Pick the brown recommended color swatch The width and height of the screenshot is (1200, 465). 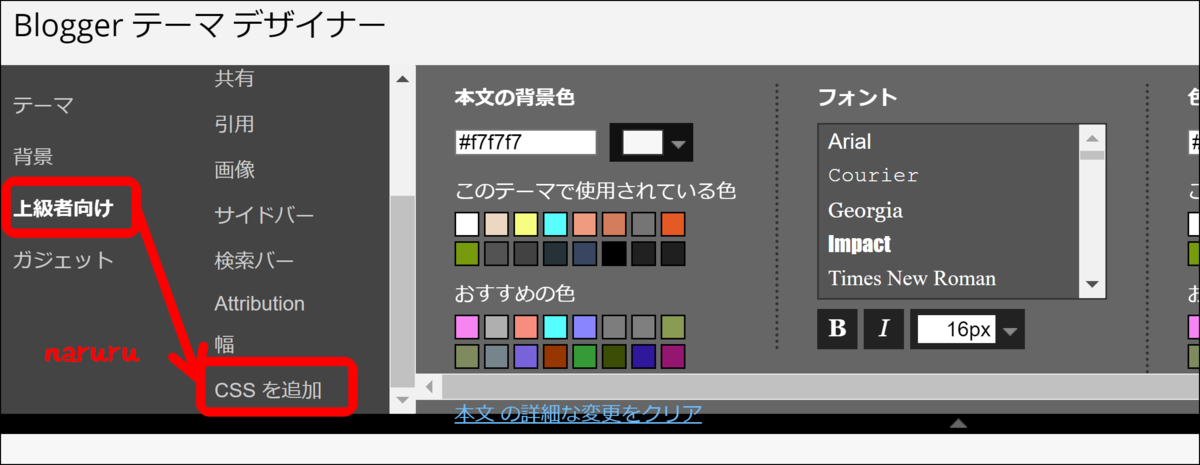555,356
